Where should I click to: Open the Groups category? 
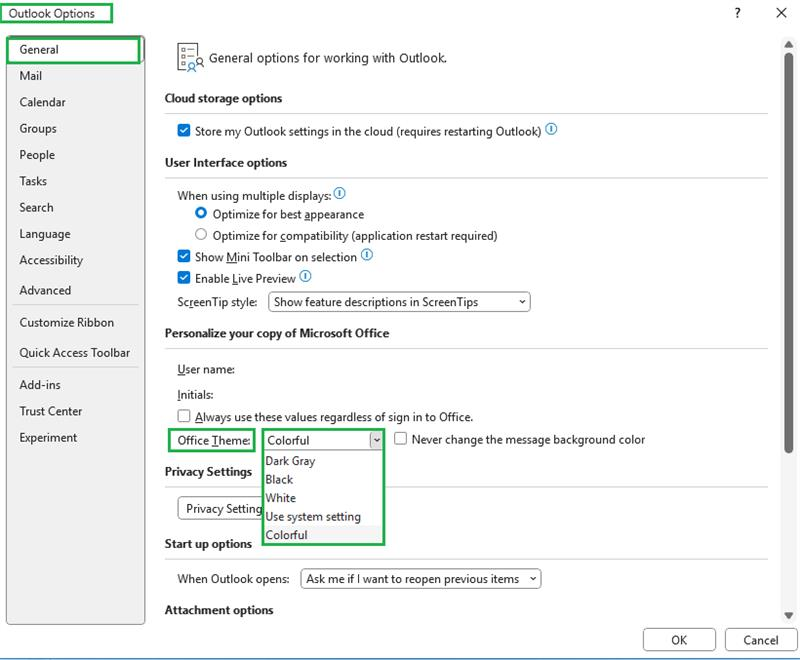click(74, 129)
